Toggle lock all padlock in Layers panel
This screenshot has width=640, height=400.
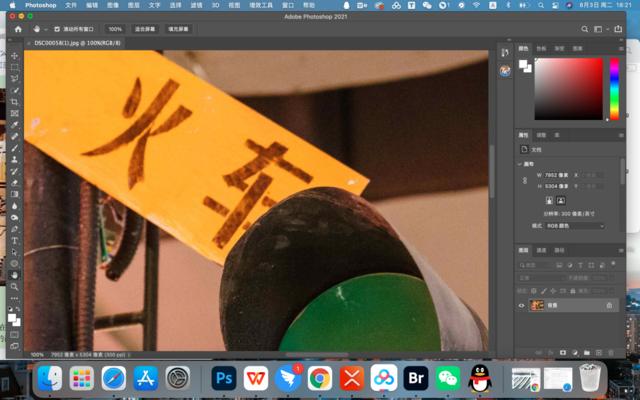tap(573, 291)
